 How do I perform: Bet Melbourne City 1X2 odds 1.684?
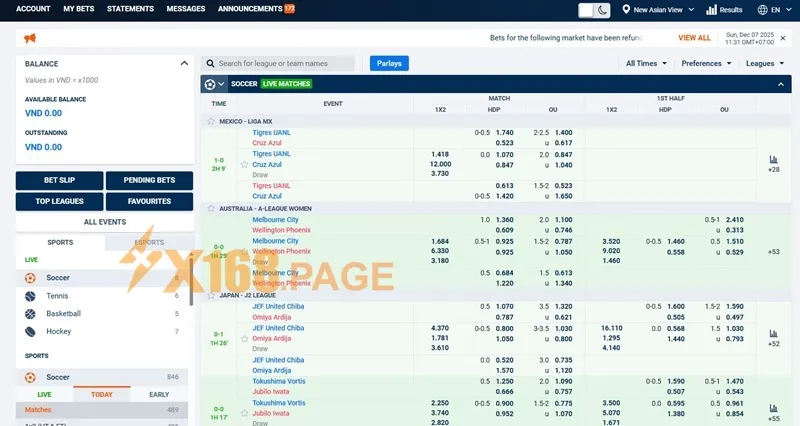(440, 241)
